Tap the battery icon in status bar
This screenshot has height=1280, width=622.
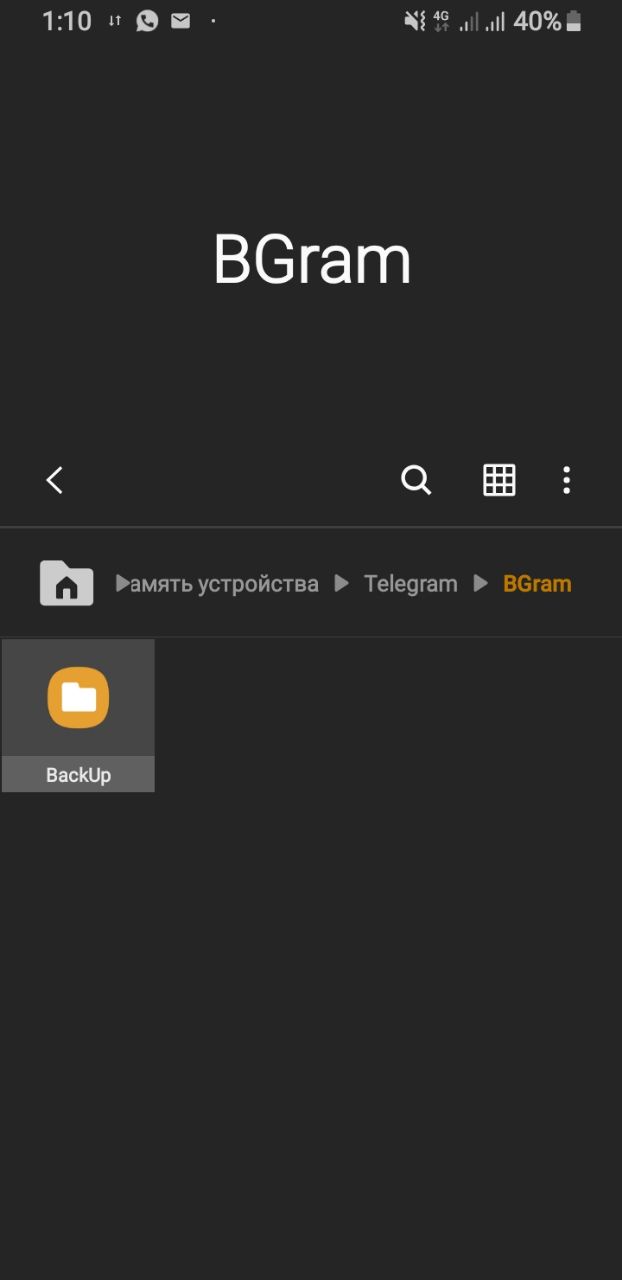click(574, 21)
